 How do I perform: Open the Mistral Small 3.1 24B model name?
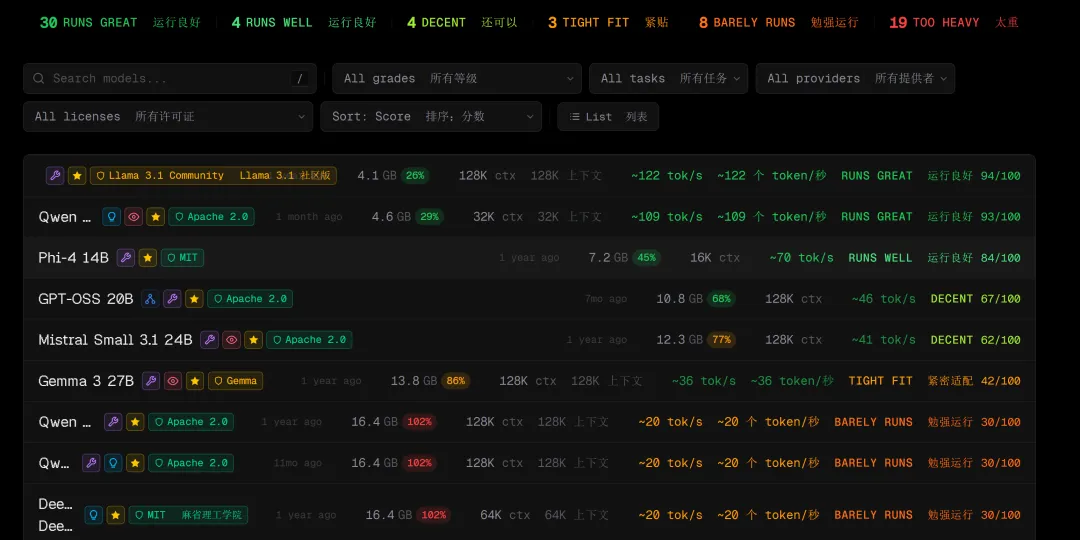point(116,340)
